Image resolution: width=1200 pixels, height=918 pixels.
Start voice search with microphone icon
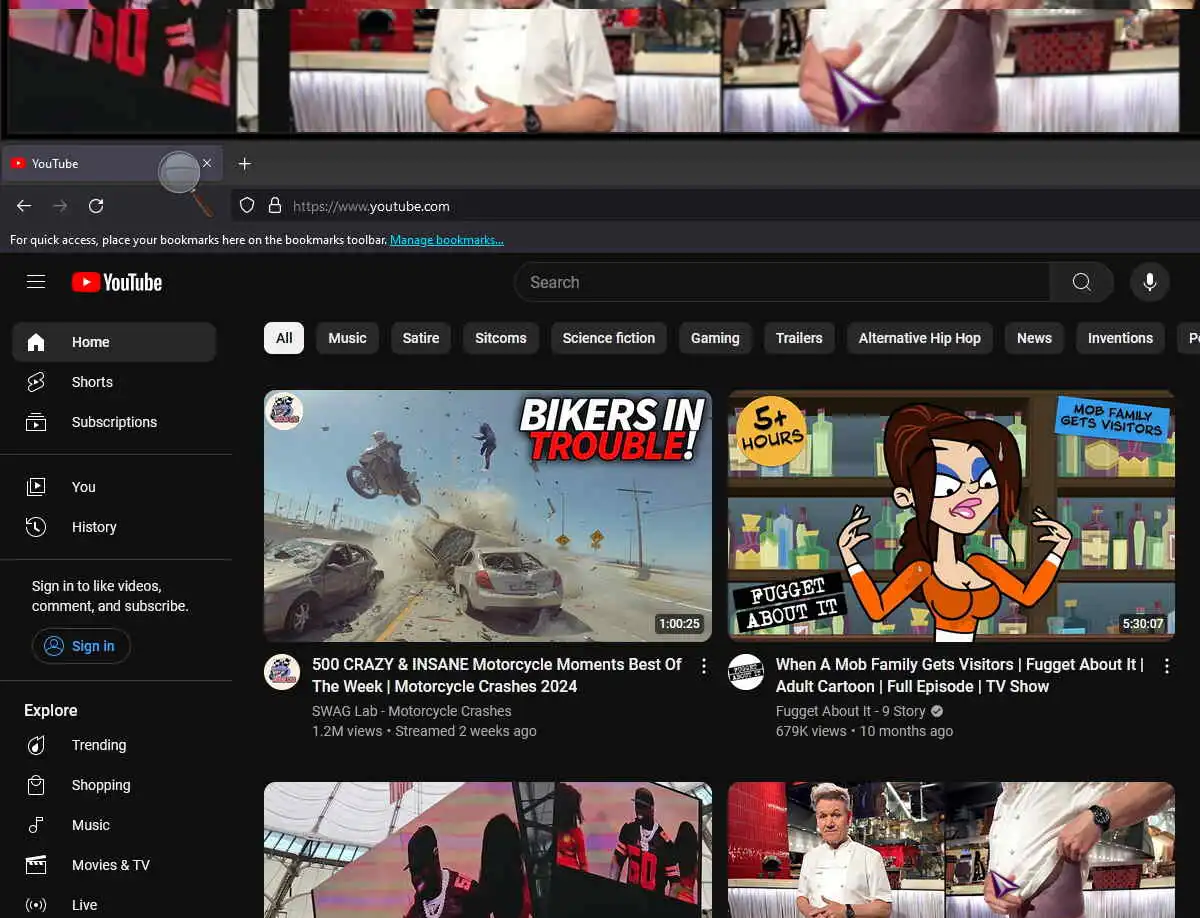1150,282
